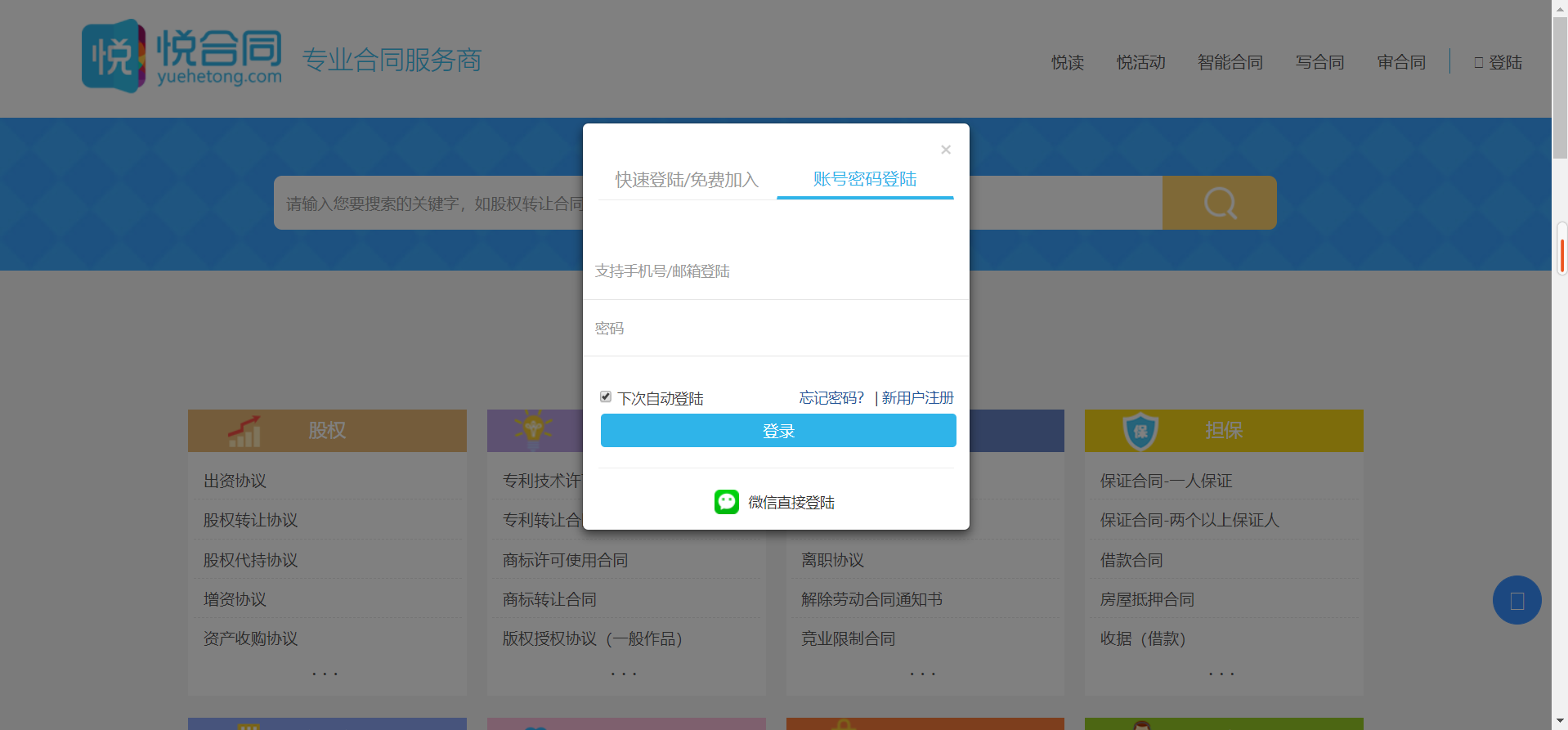Click 微信直接登陆 link

[791, 502]
